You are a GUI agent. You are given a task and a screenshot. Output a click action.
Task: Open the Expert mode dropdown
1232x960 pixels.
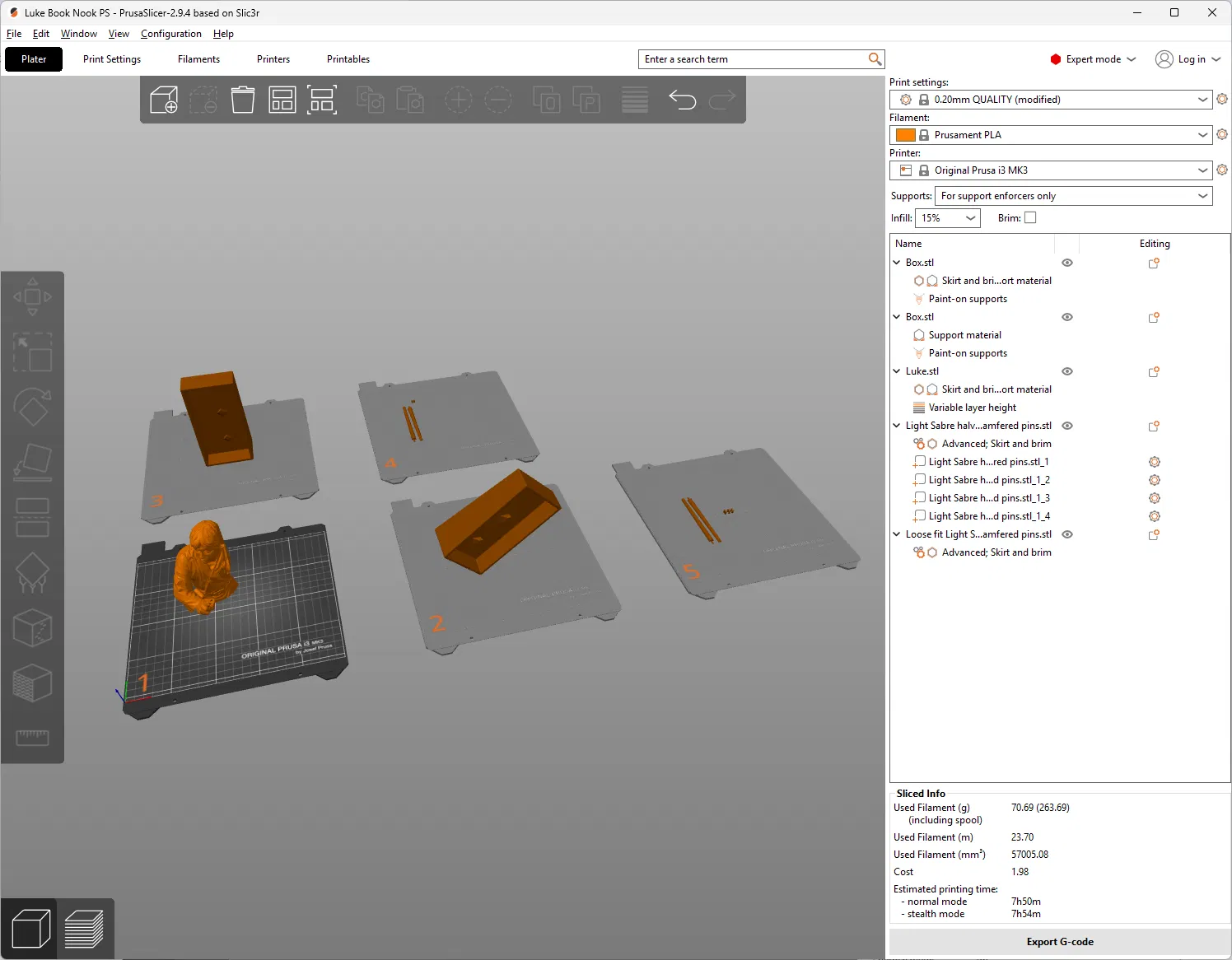coord(1094,59)
